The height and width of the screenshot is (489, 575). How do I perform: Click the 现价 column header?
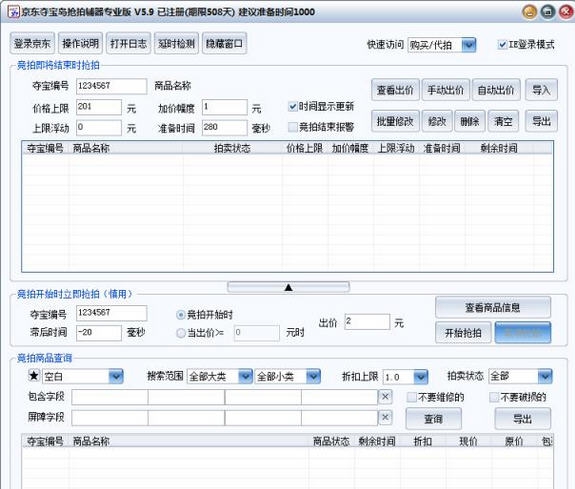click(468, 441)
